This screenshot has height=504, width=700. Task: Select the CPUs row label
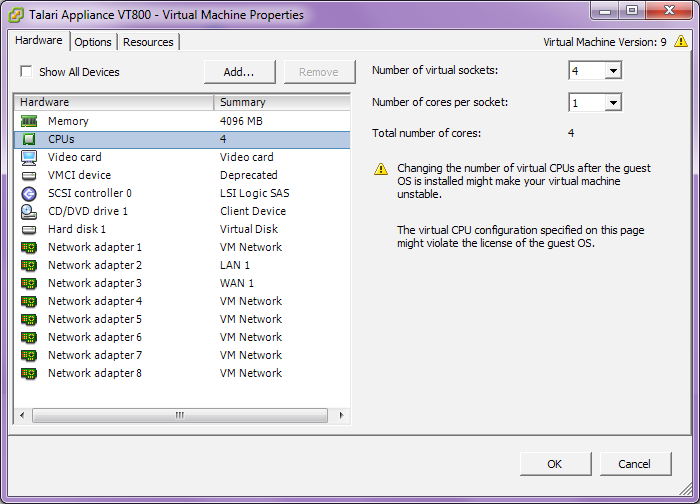click(61, 139)
